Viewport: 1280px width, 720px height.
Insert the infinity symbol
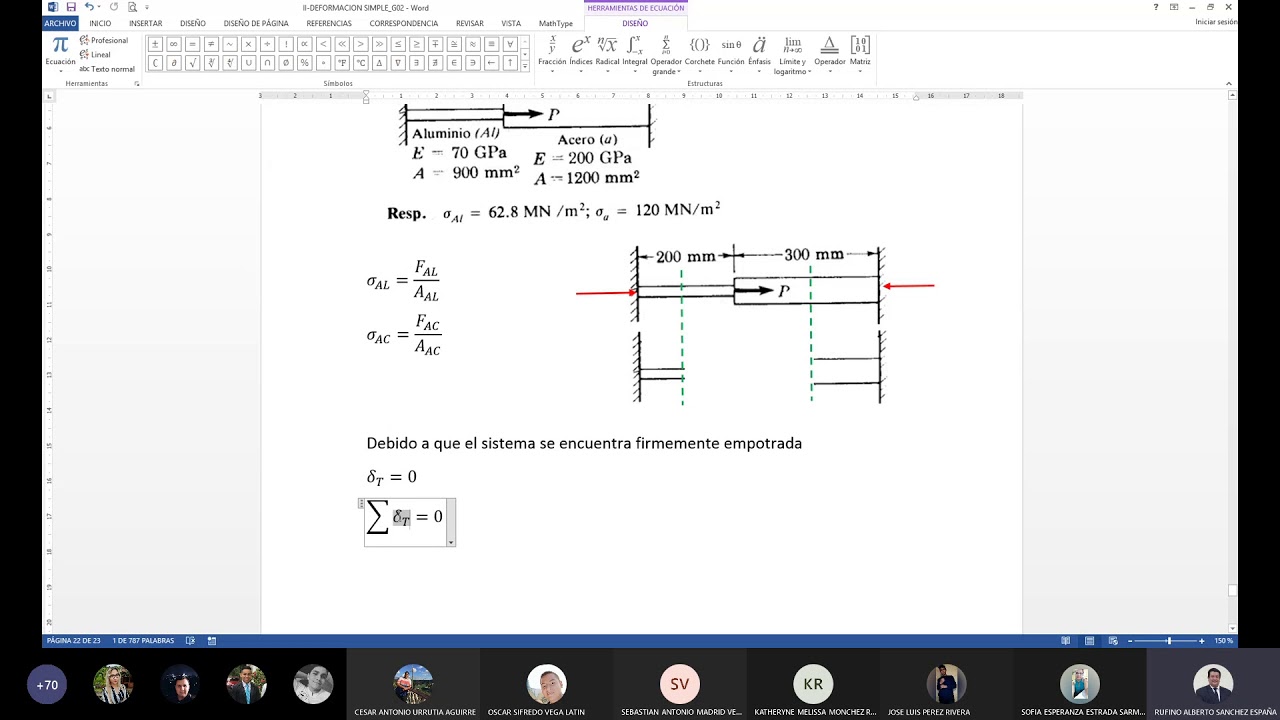174,44
